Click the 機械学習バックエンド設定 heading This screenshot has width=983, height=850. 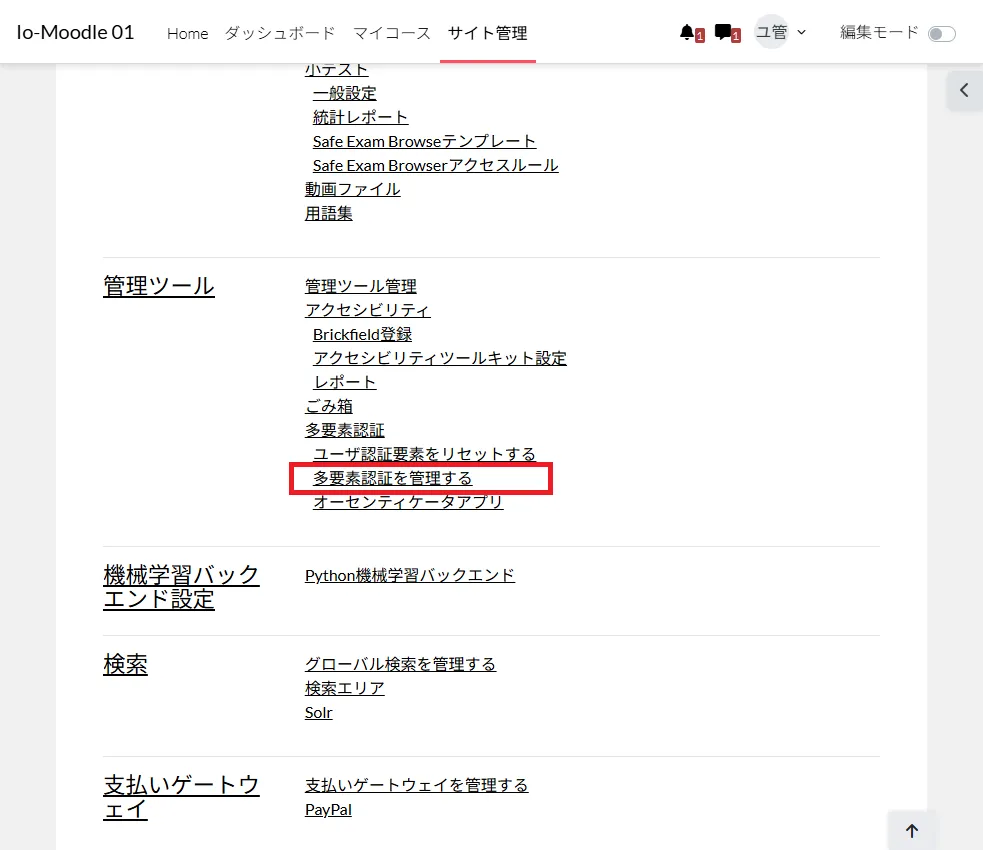[x=181, y=587]
